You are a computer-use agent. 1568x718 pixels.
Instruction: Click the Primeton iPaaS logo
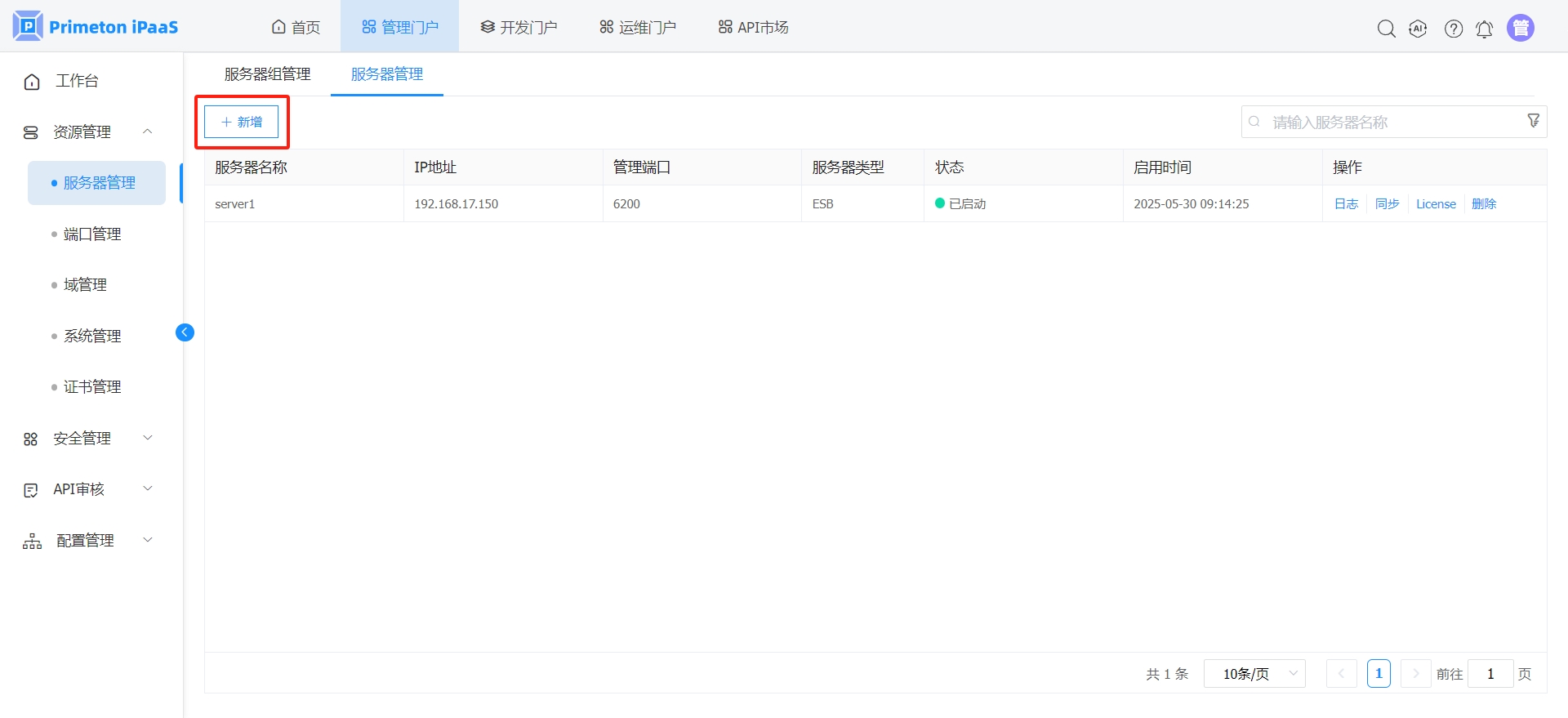coord(96,27)
